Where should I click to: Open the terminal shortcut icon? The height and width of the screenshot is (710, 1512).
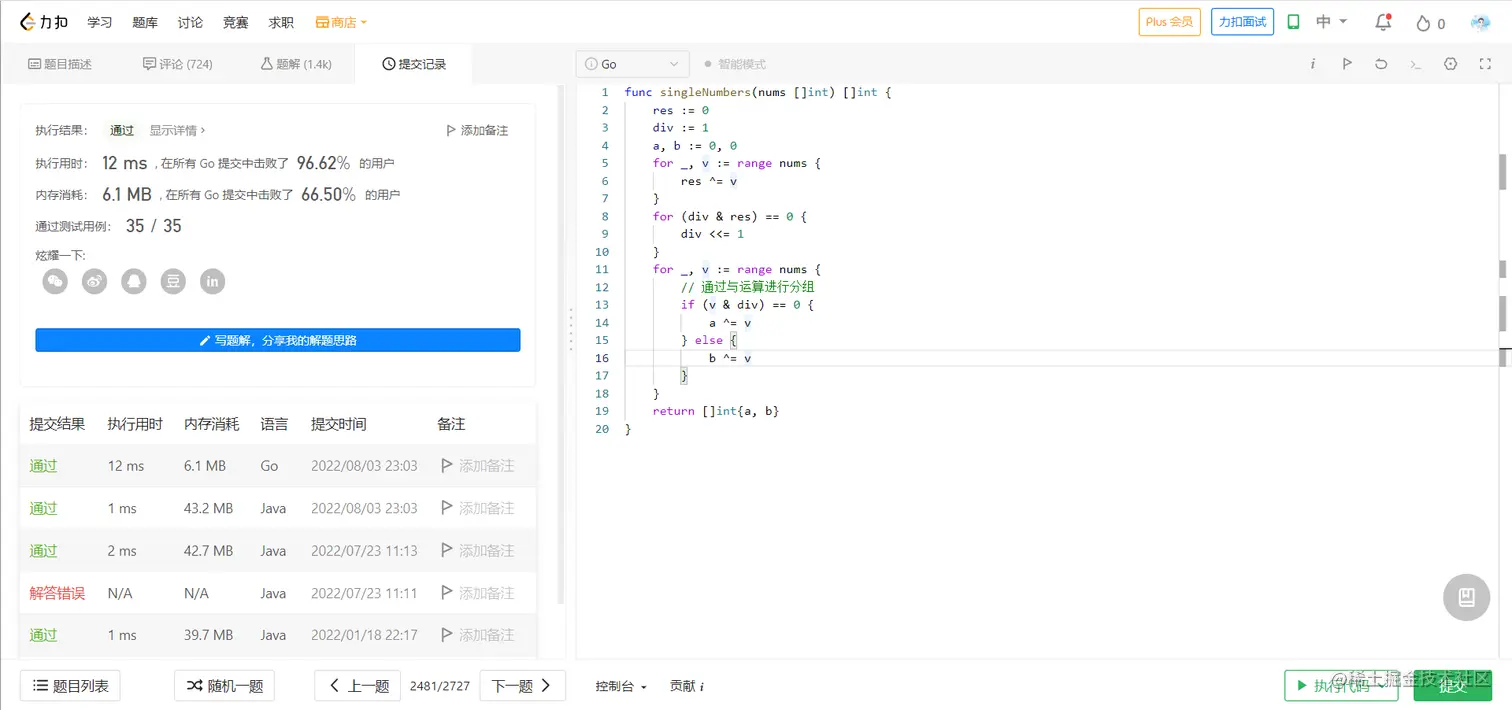[1415, 64]
